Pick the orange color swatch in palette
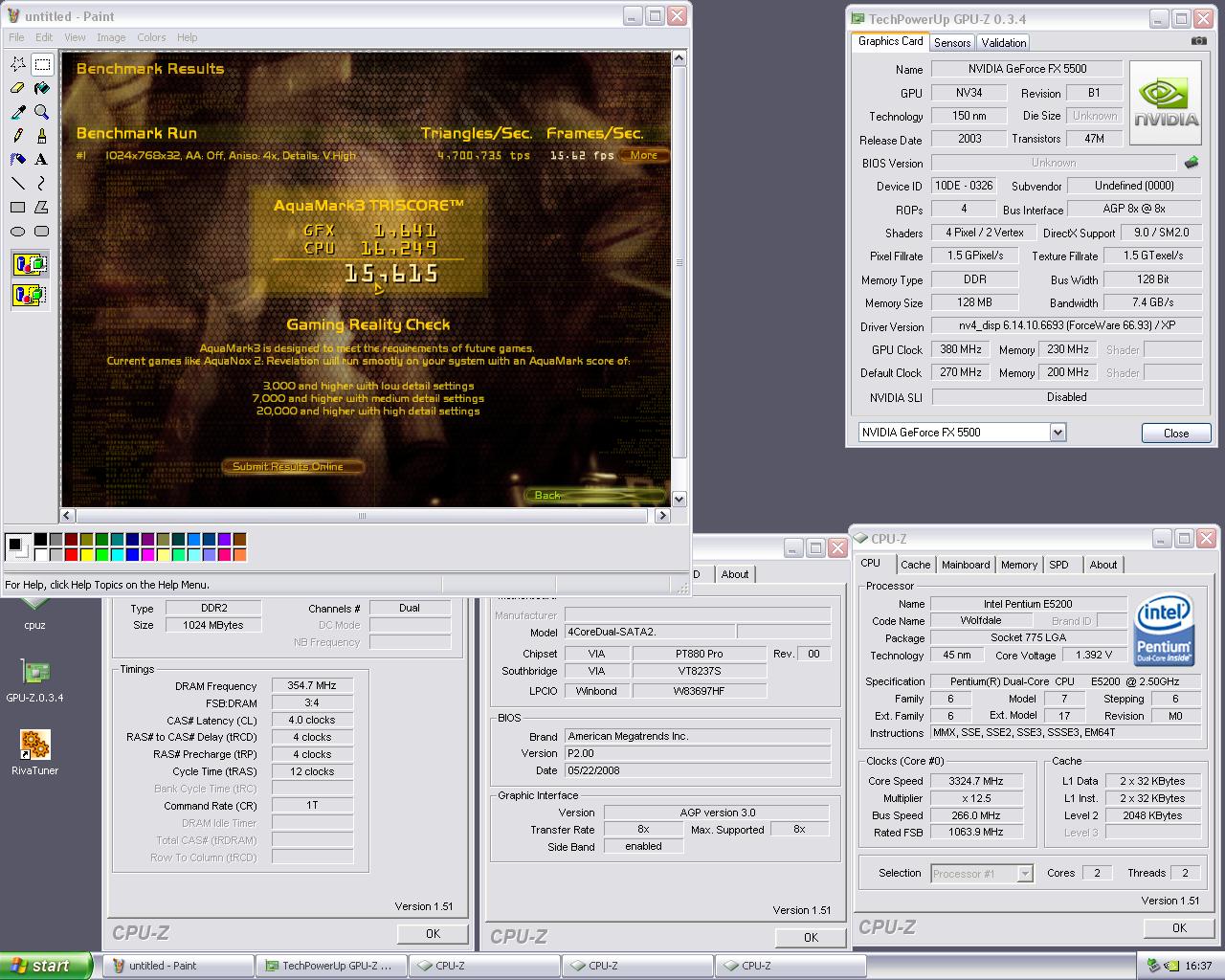Viewport: 1225px width, 980px height. (240, 554)
